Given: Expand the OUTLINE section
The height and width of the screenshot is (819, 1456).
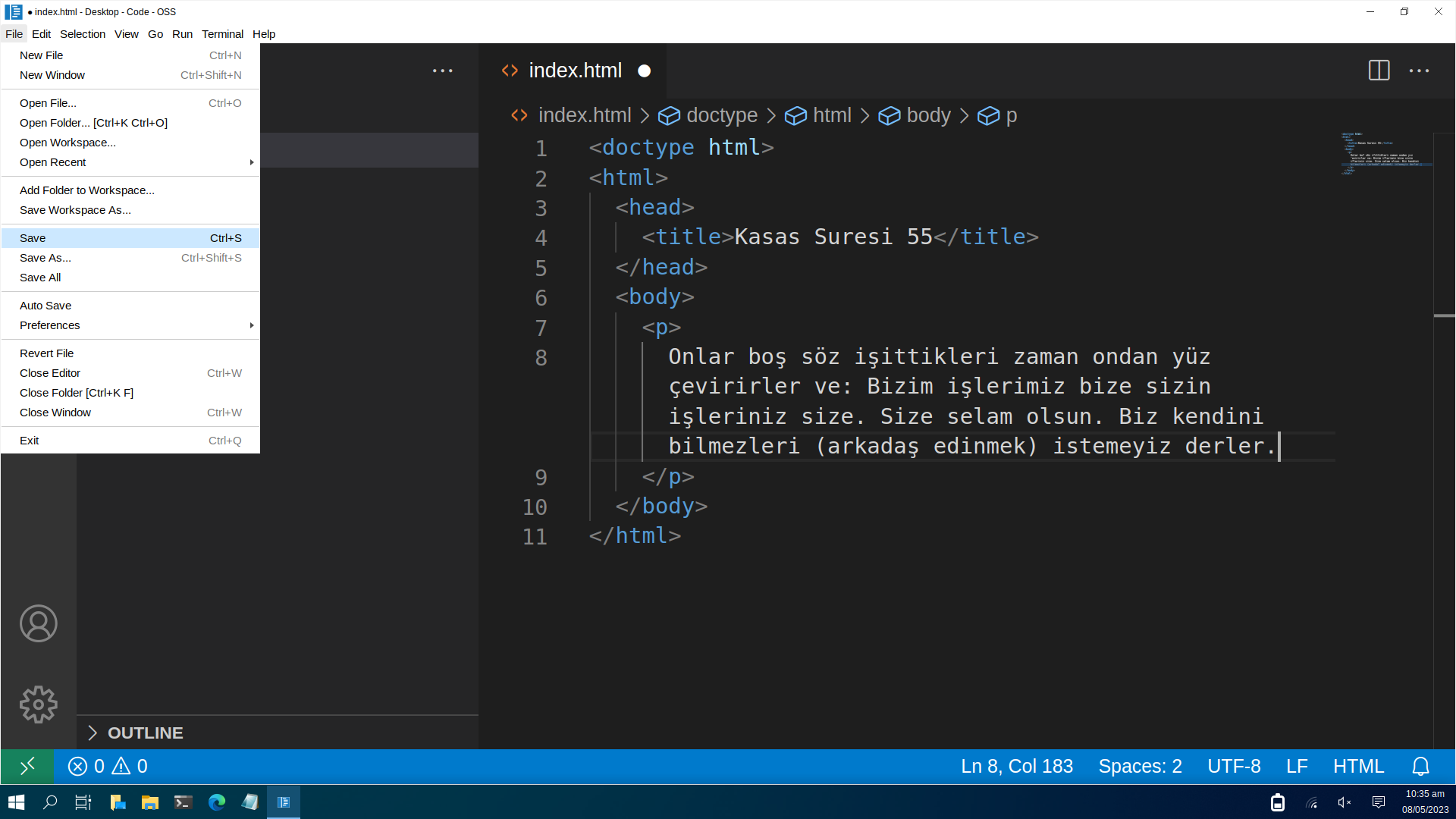Looking at the screenshot, I should point(145,733).
